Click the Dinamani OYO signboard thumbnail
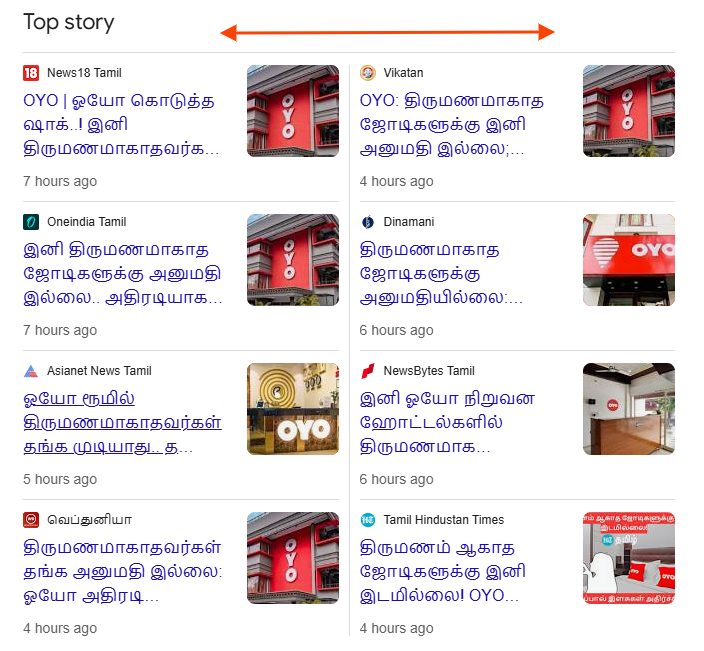Image resolution: width=704 pixels, height=651 pixels. (629, 260)
